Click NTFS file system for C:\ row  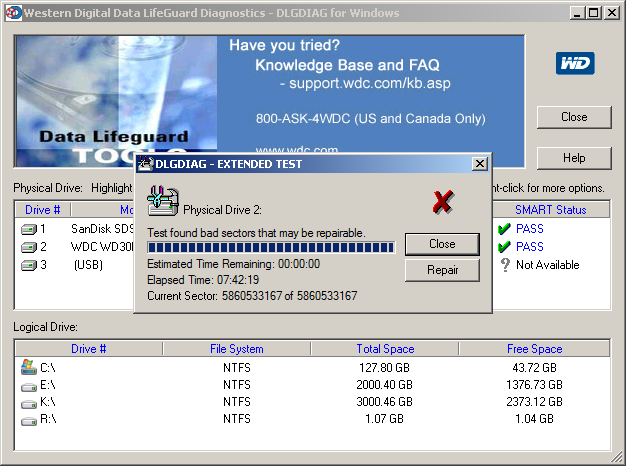(237, 367)
